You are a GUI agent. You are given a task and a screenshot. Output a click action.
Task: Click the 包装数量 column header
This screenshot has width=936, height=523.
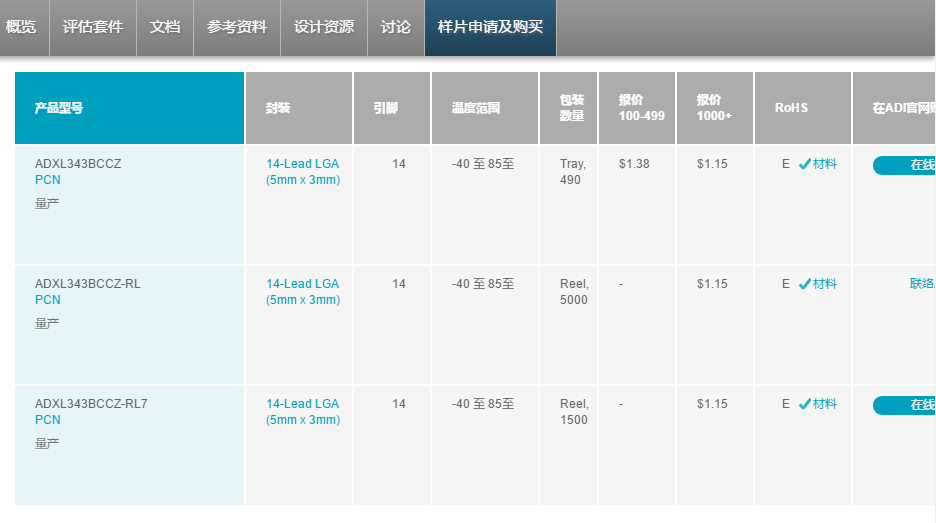pos(568,108)
